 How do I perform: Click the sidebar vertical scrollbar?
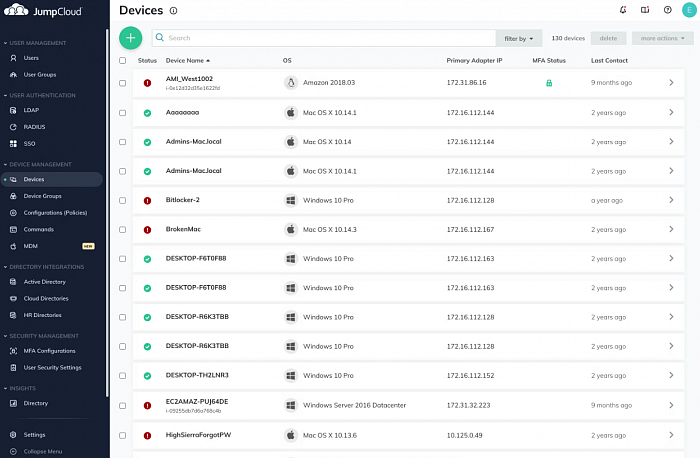[x=107, y=212]
